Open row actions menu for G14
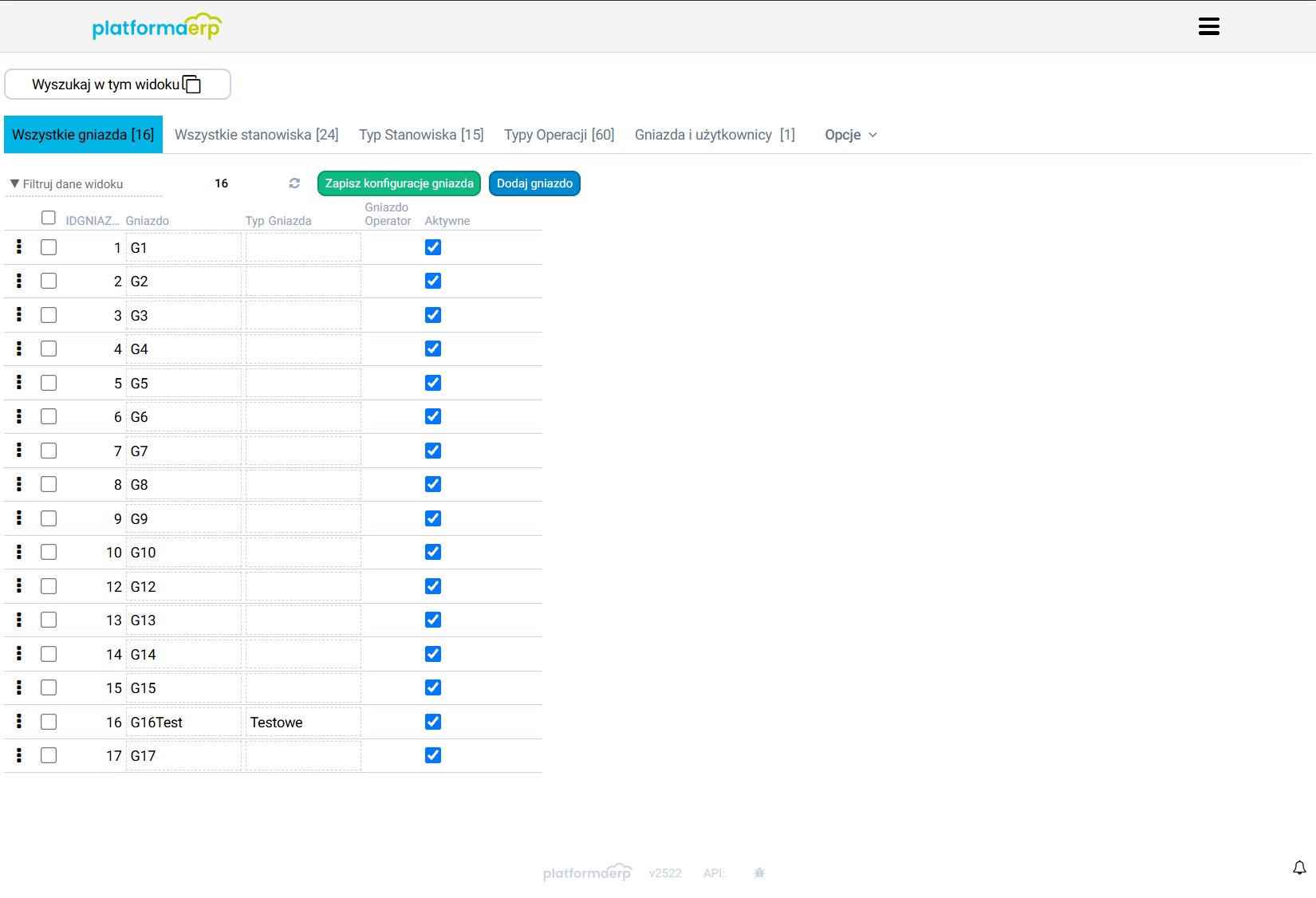 click(x=19, y=654)
